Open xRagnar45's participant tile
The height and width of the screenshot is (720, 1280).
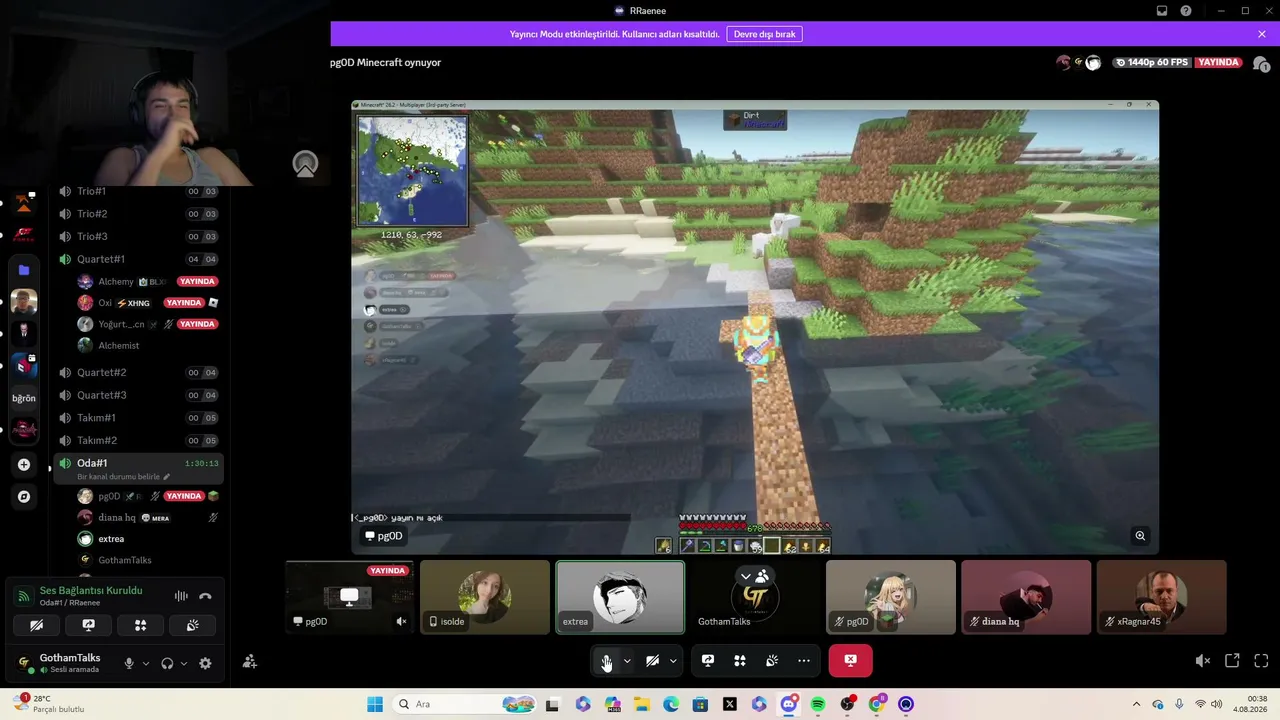(x=1161, y=597)
